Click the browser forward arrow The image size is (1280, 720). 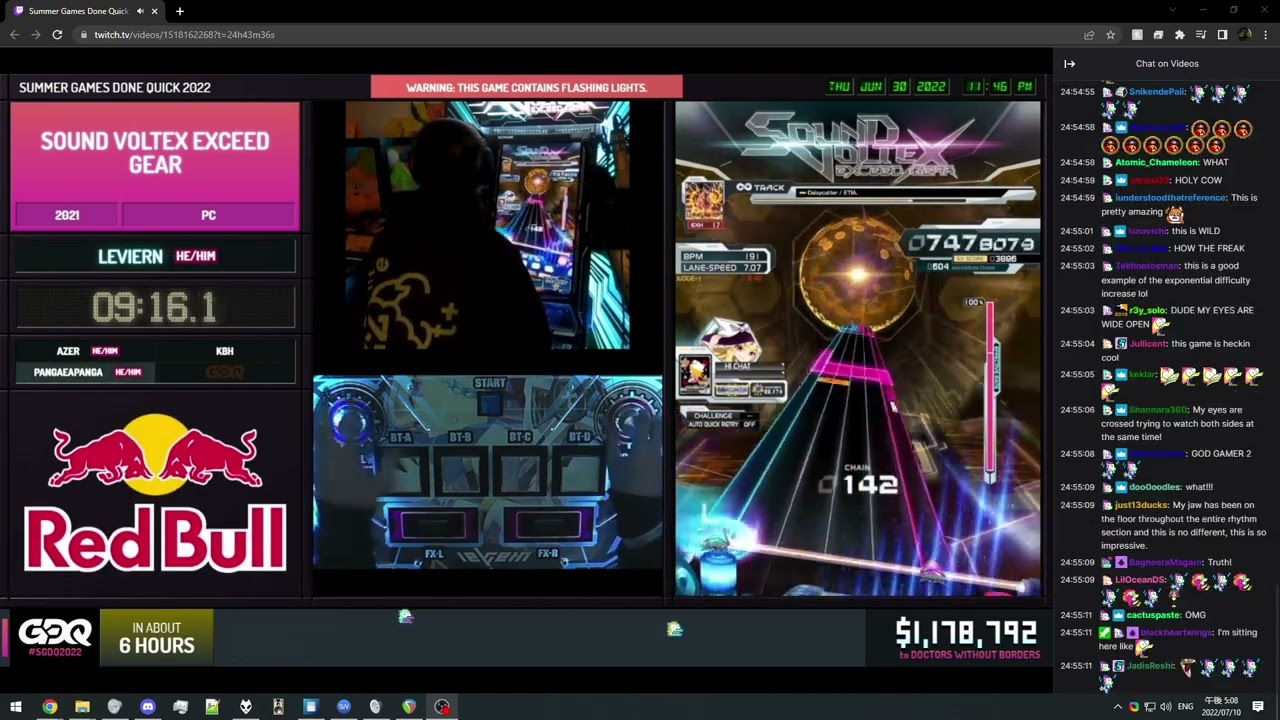click(x=36, y=34)
